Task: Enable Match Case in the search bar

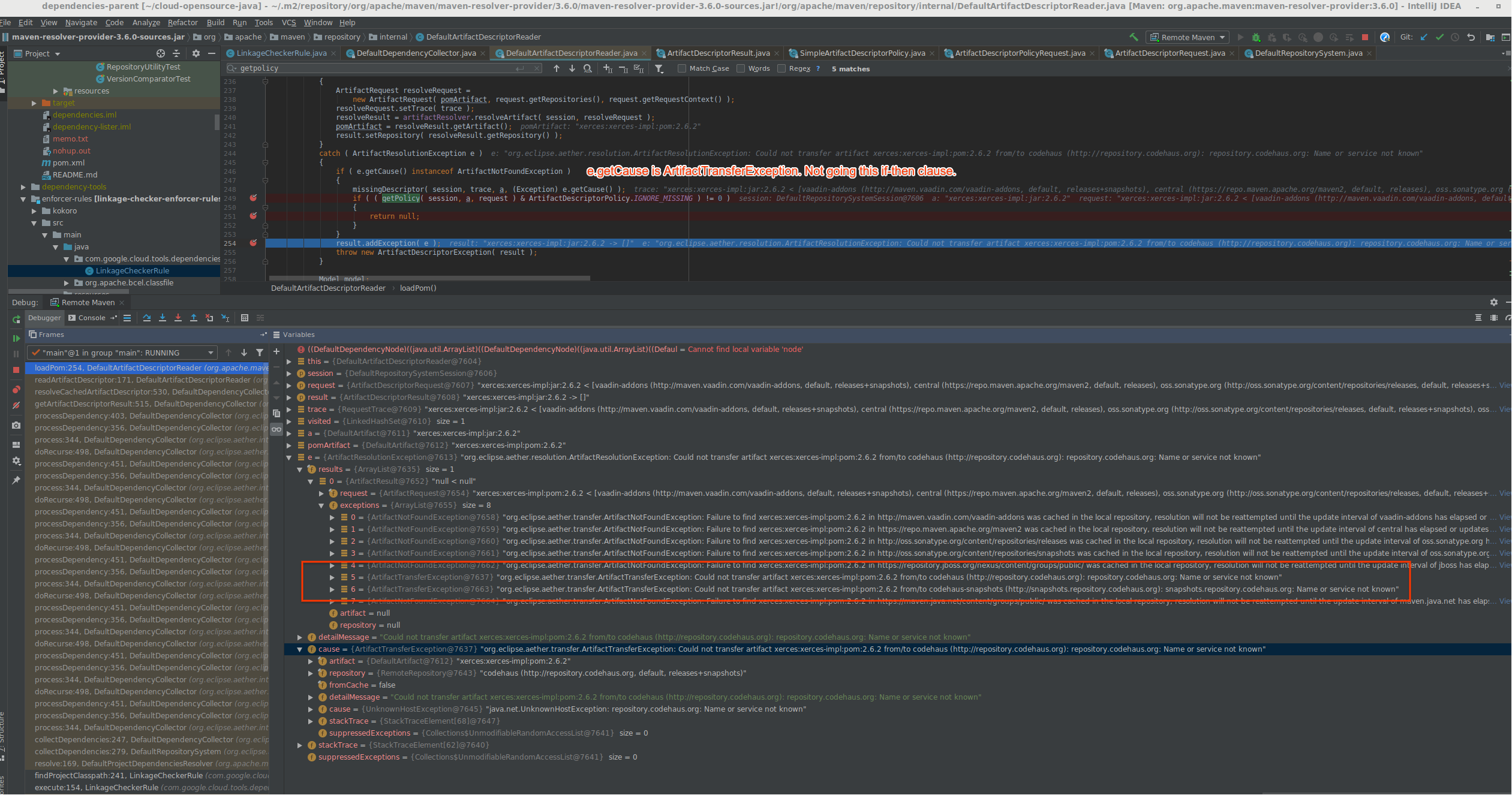Action: tap(682, 68)
